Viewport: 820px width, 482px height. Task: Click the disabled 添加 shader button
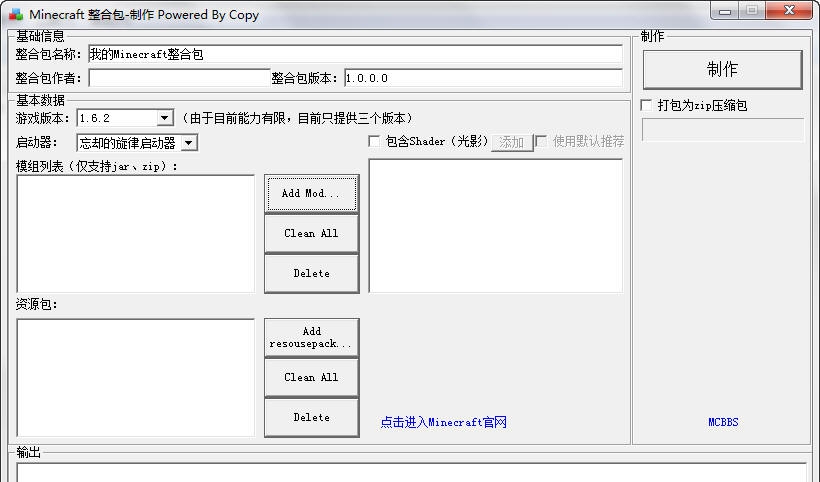[x=512, y=142]
